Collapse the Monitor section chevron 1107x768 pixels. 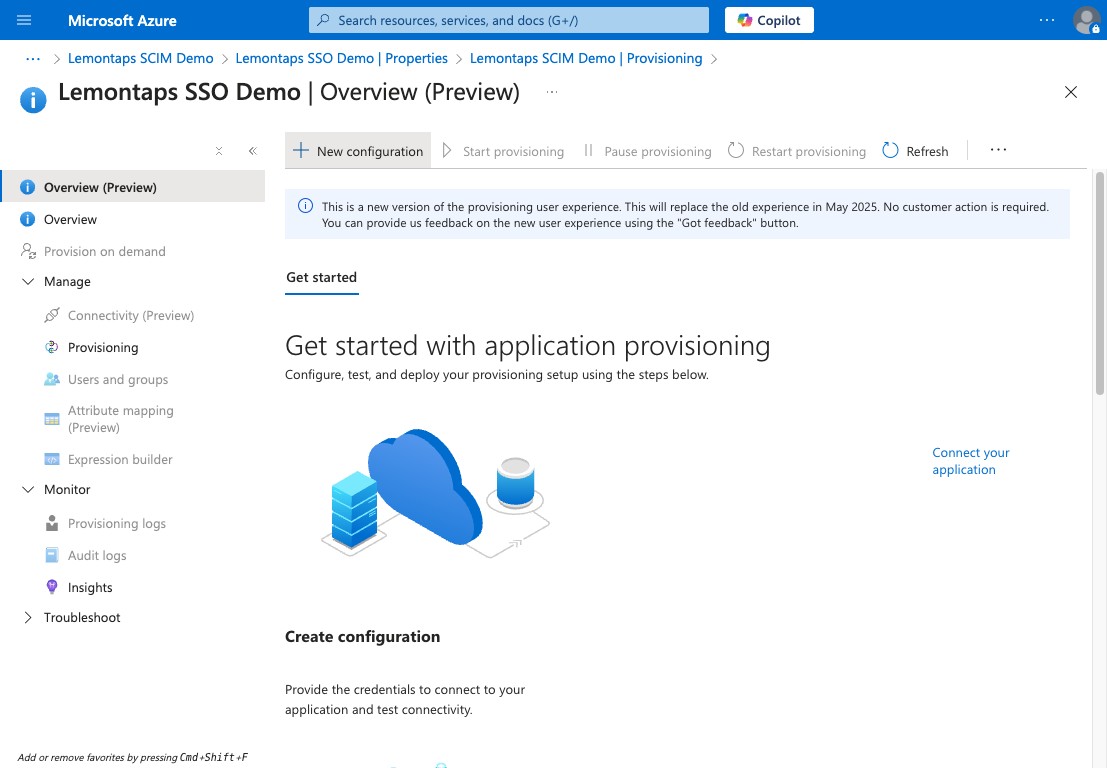coord(28,490)
